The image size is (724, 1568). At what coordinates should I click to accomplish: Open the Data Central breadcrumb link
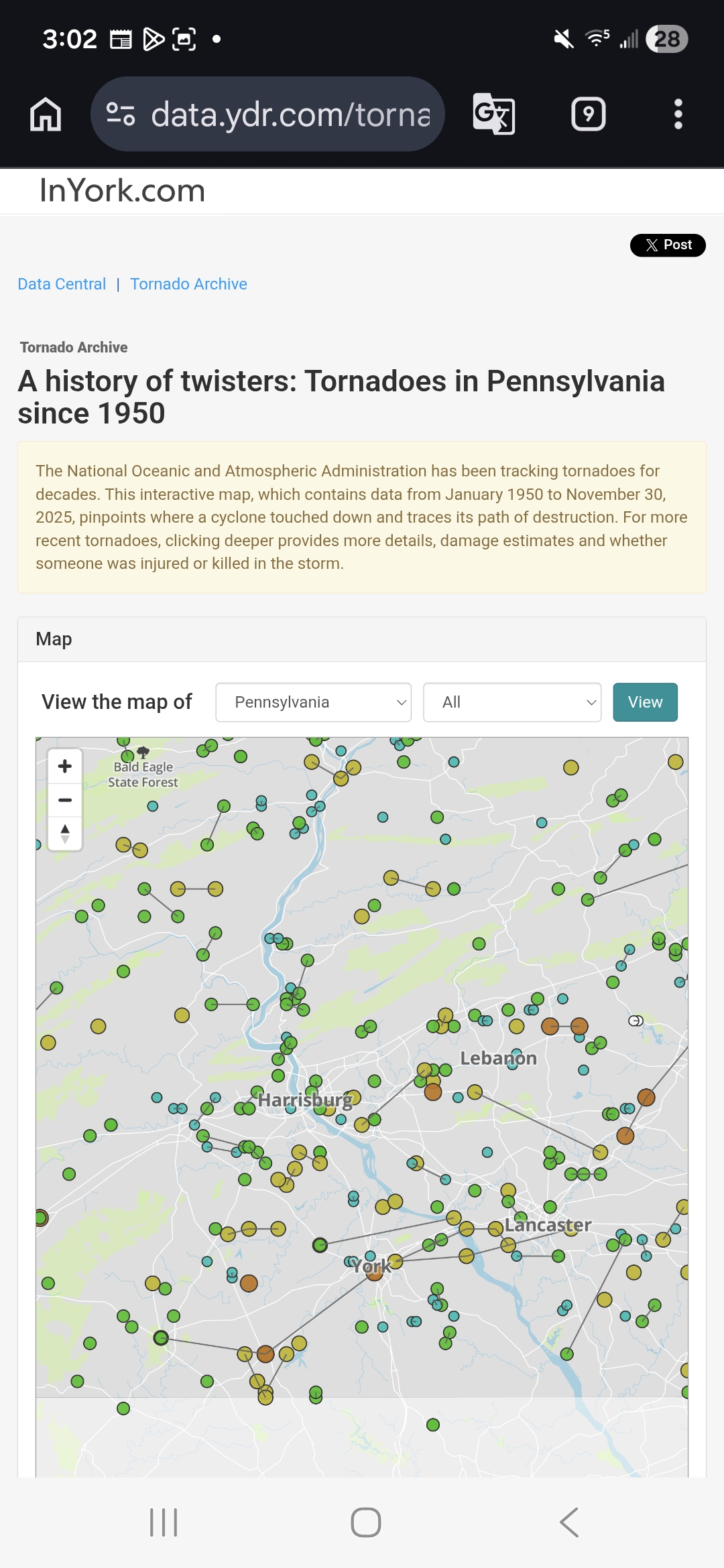[62, 284]
